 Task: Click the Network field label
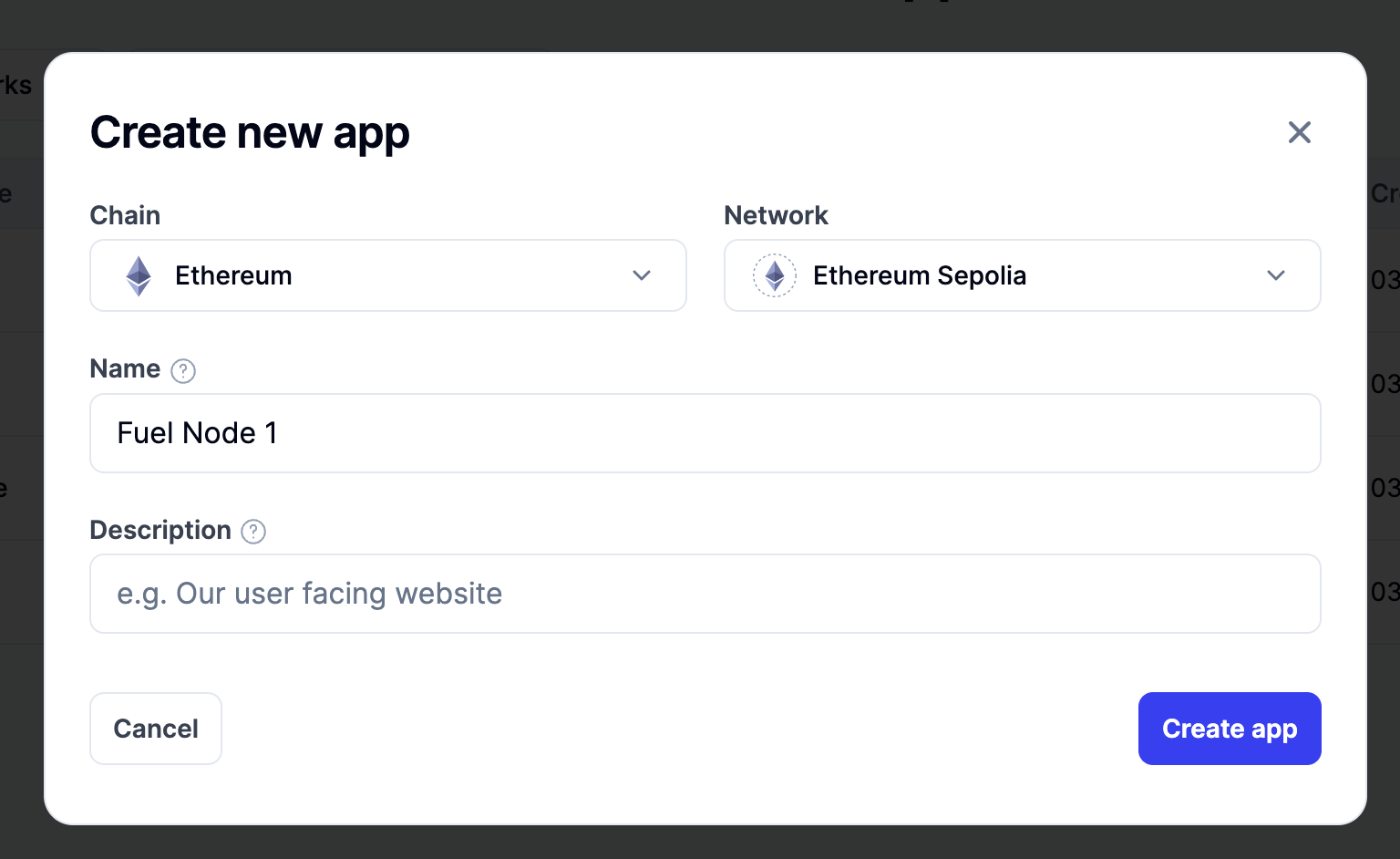776,215
